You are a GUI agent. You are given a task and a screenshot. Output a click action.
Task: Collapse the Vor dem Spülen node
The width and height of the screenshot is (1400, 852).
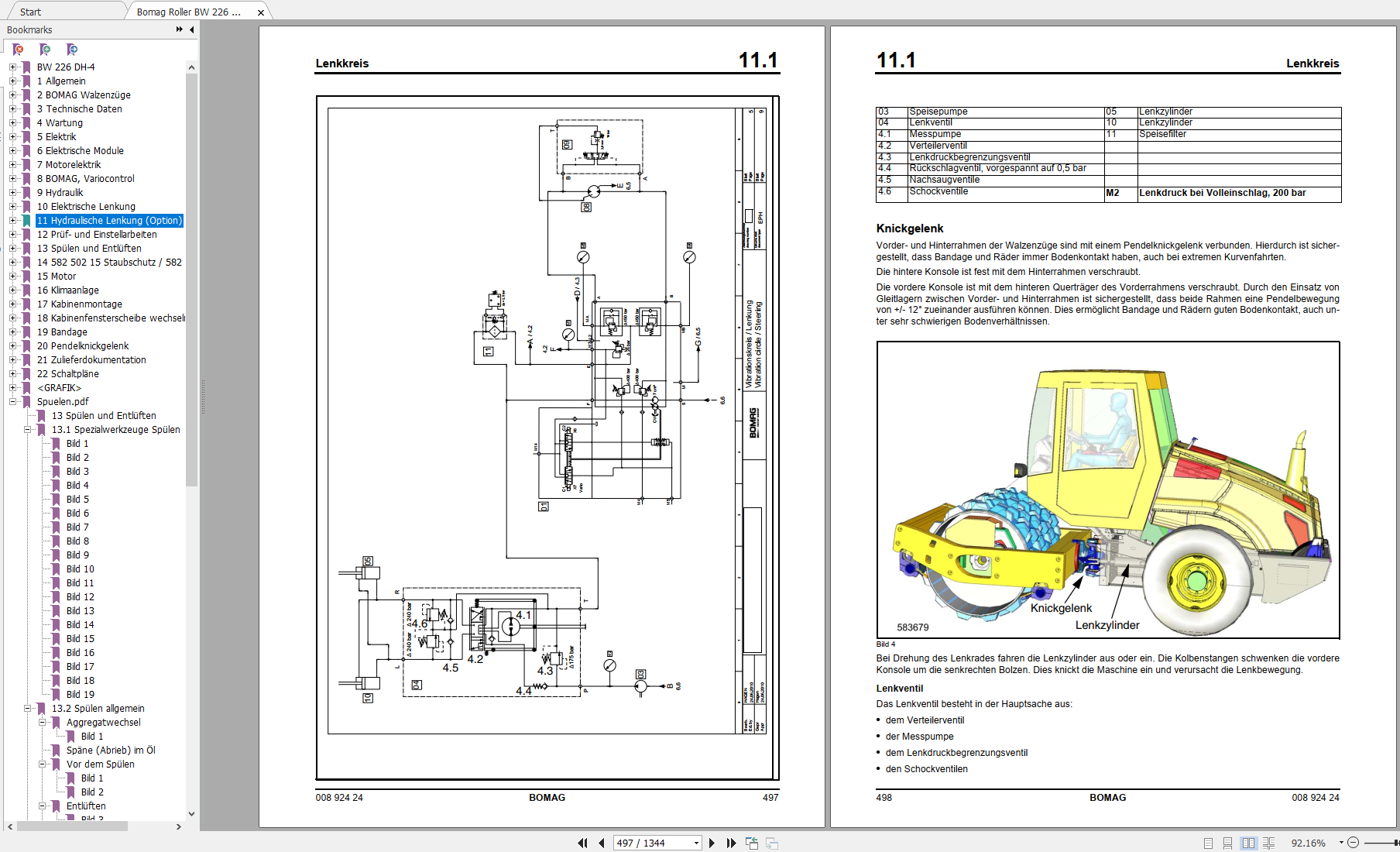42,764
